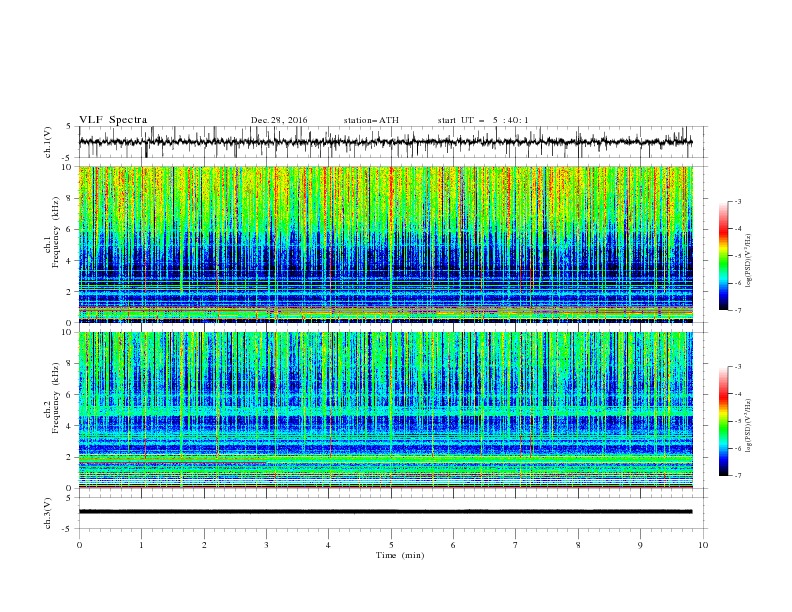
Task: Click the ch.1 PSD color bar
Action: click(724, 256)
